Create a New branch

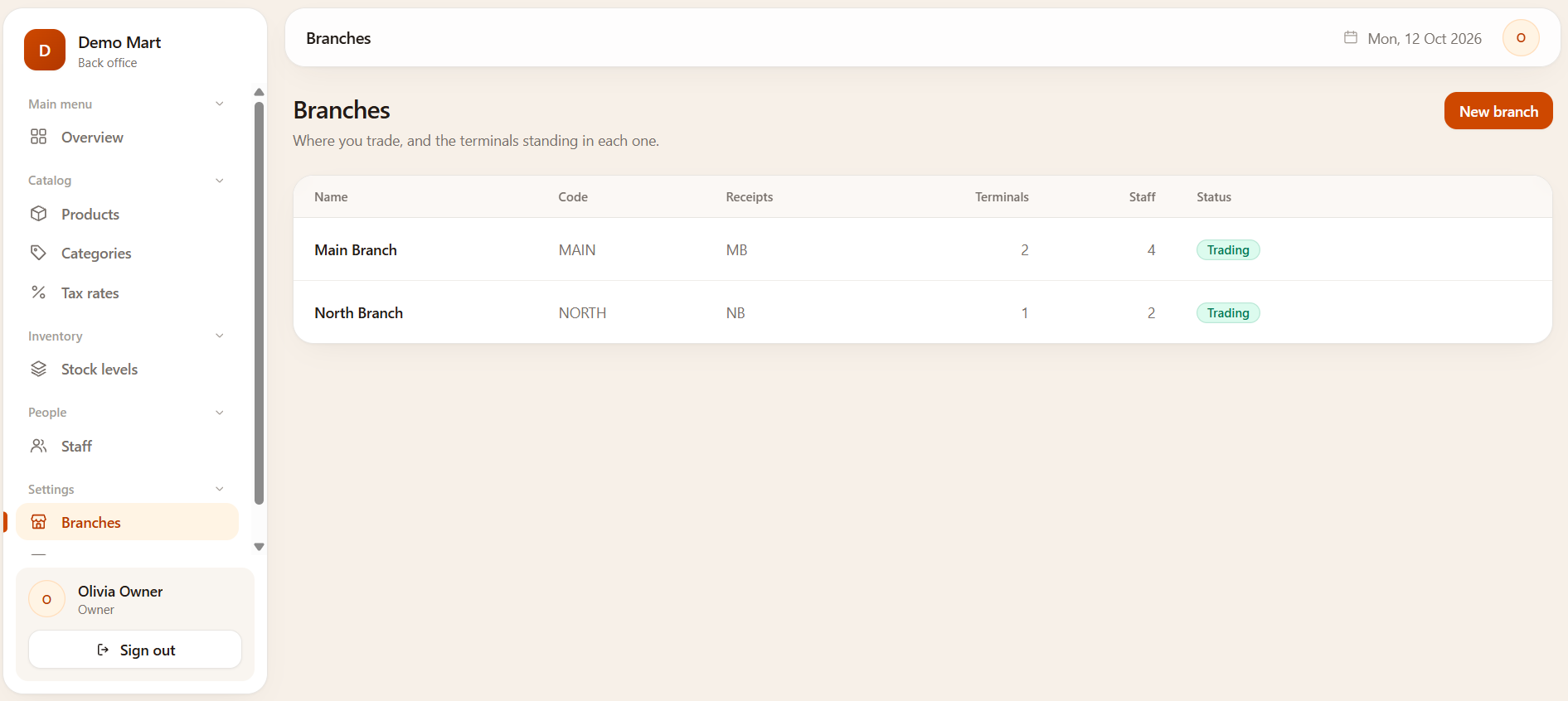pyautogui.click(x=1498, y=111)
